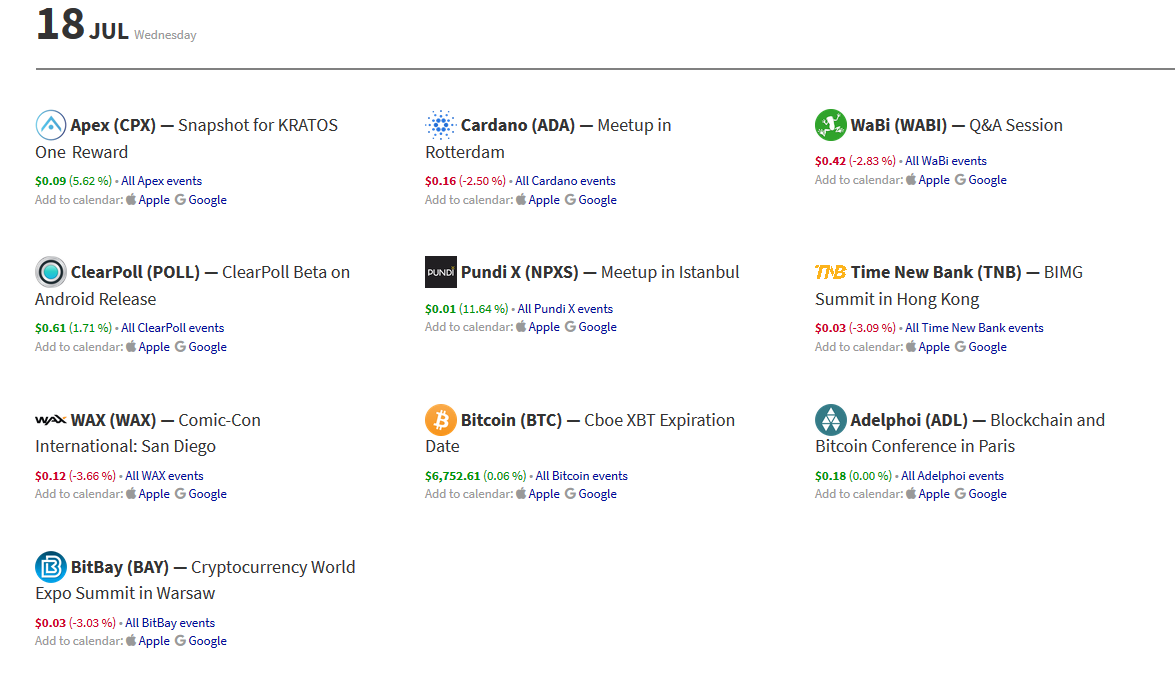The height and width of the screenshot is (675, 1175).
Task: Open the All Apex events link
Action: [161, 181]
